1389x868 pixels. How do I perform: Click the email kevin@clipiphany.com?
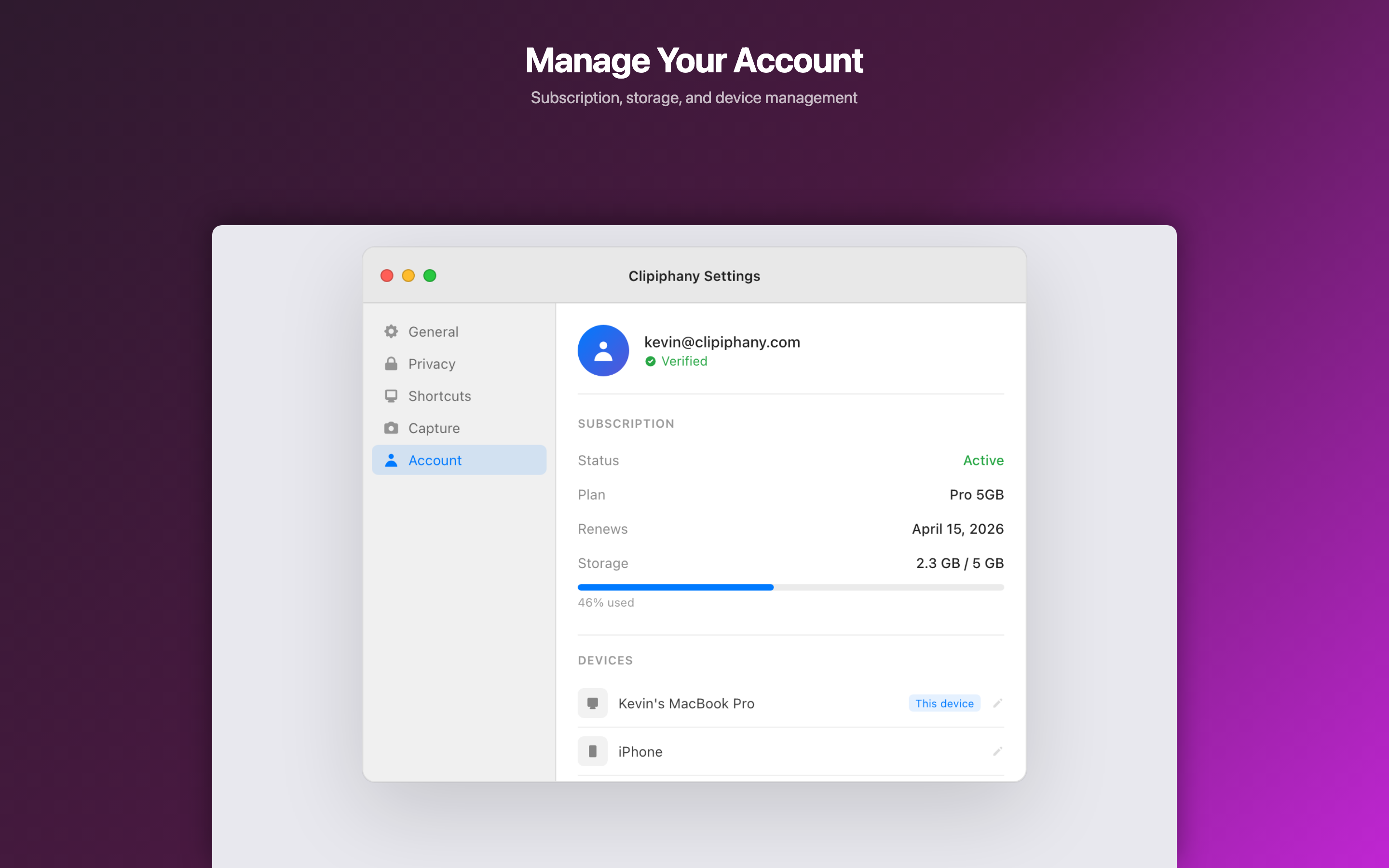point(722,342)
